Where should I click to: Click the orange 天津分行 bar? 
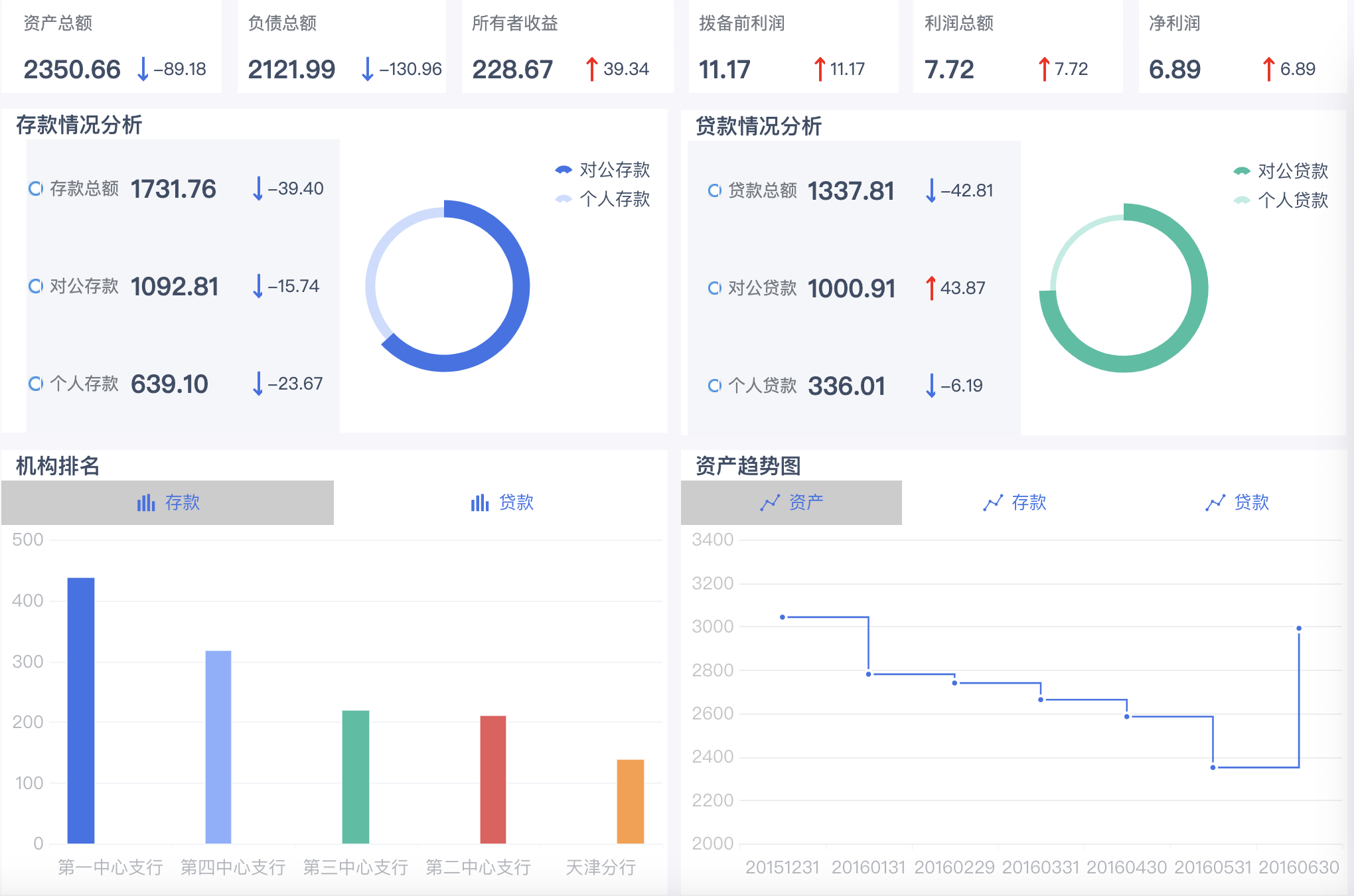click(631, 801)
